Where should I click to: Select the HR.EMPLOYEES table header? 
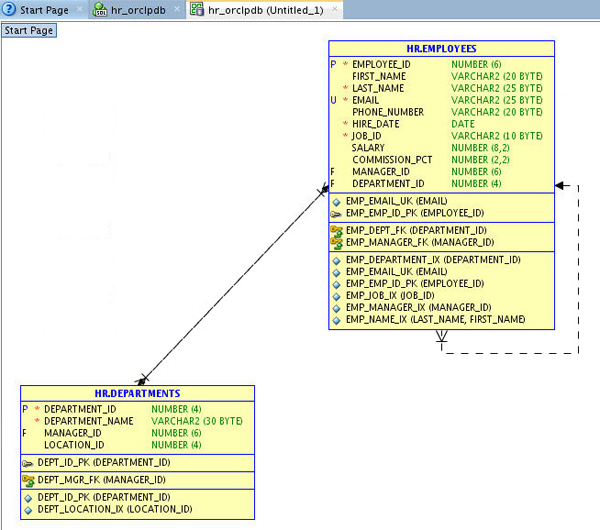441,48
